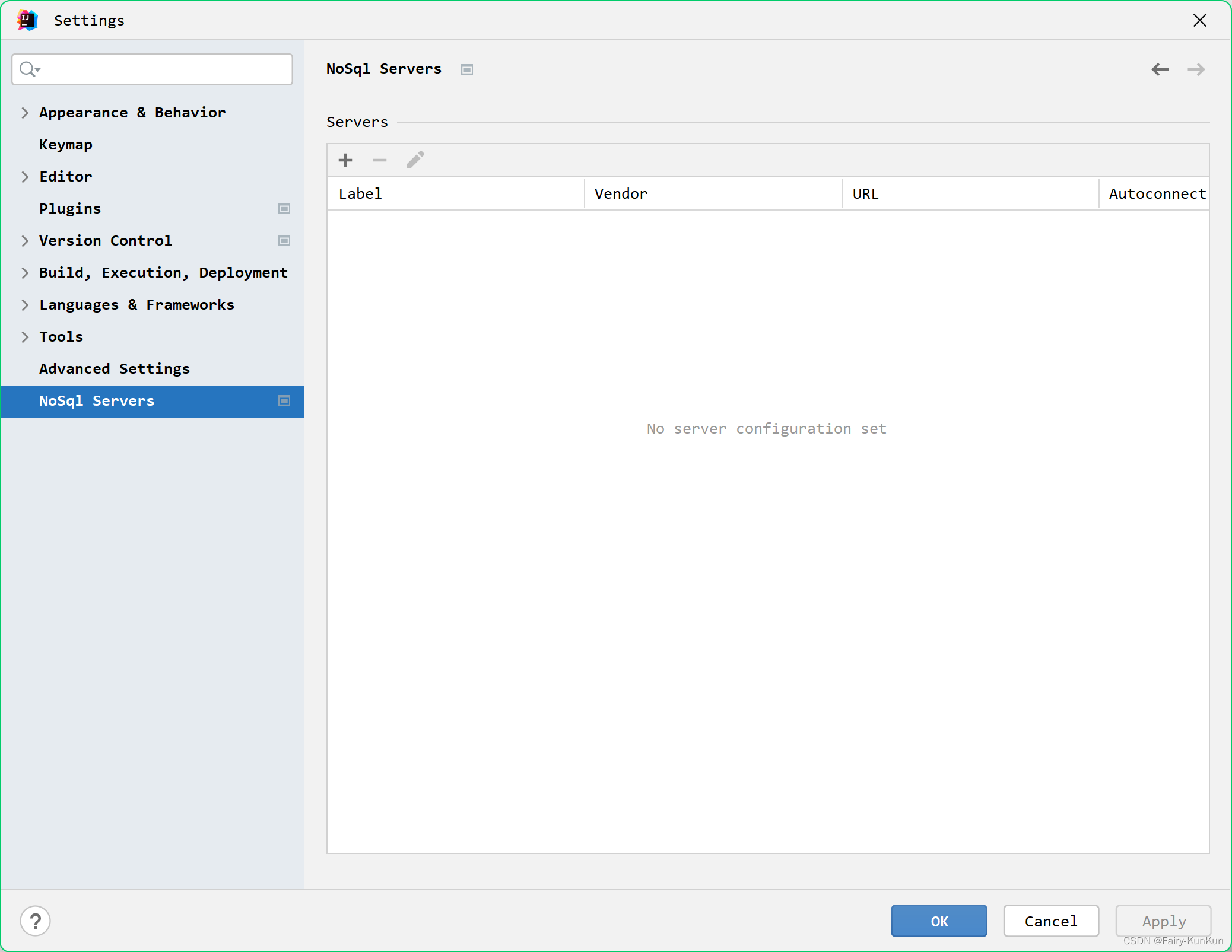Viewport: 1232px width, 952px height.
Task: Click the project icon next to Plugins
Action: [284, 208]
